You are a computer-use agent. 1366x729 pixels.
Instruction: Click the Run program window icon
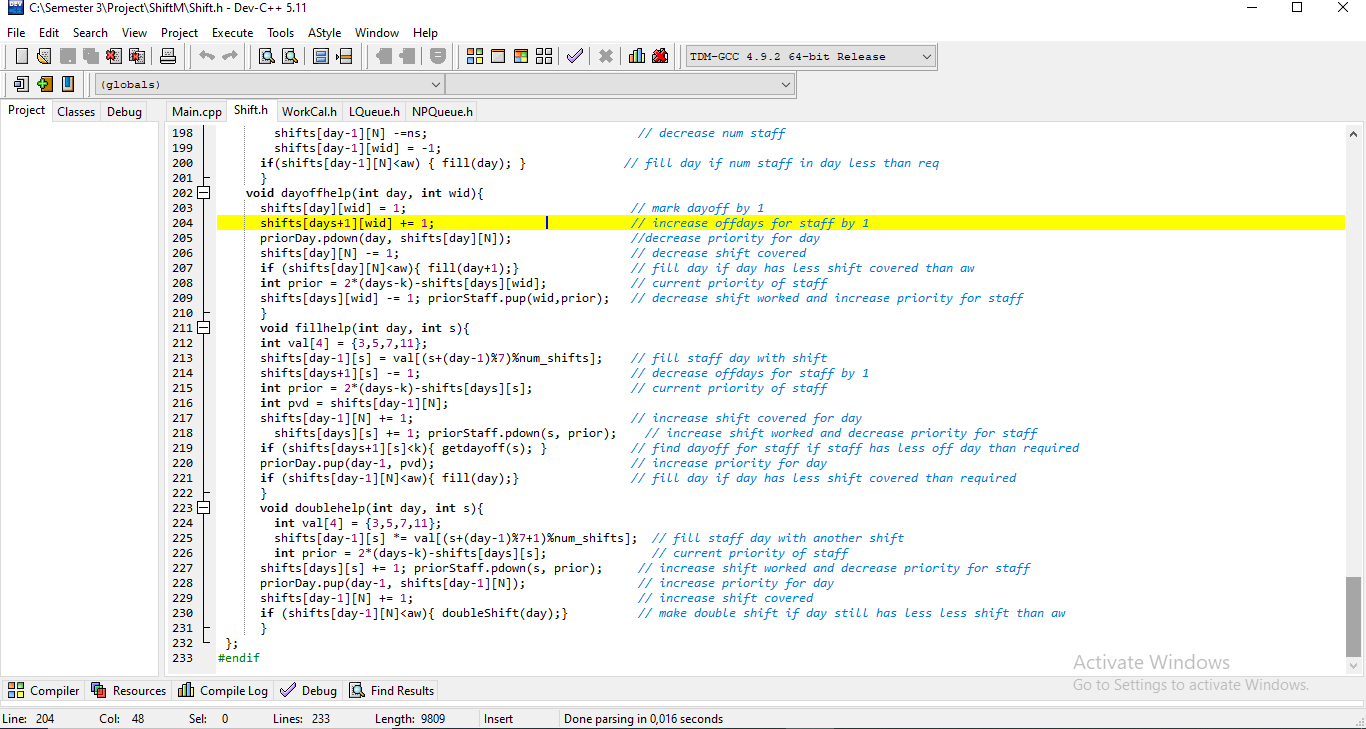click(498, 57)
